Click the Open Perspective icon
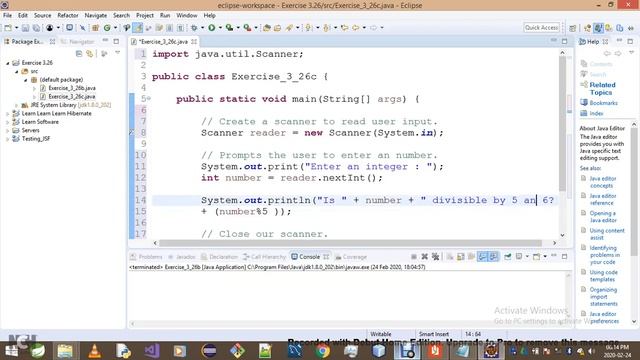This screenshot has width=640, height=360. (573, 28)
